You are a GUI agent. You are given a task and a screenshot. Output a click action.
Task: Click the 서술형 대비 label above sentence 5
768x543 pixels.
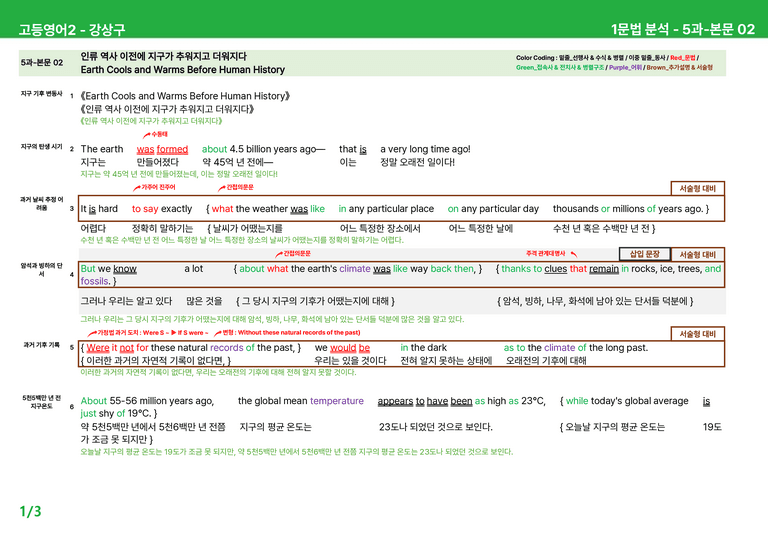point(697,334)
